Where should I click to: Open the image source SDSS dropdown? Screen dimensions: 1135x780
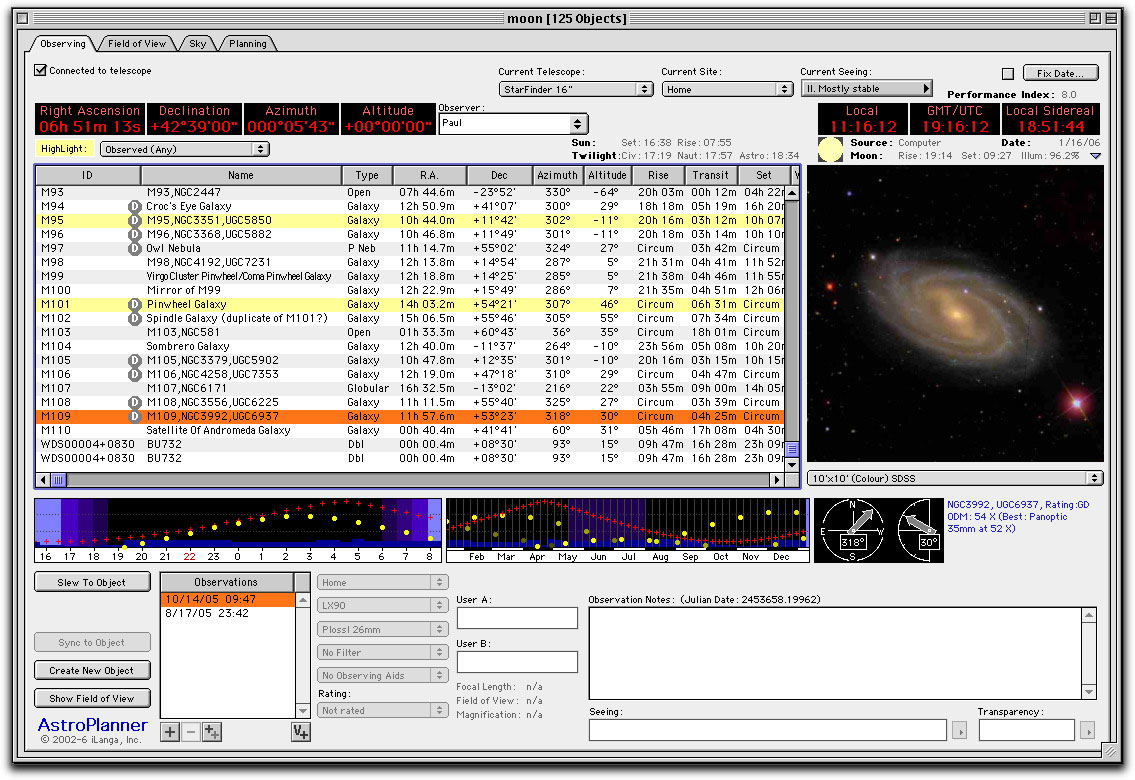coord(954,479)
